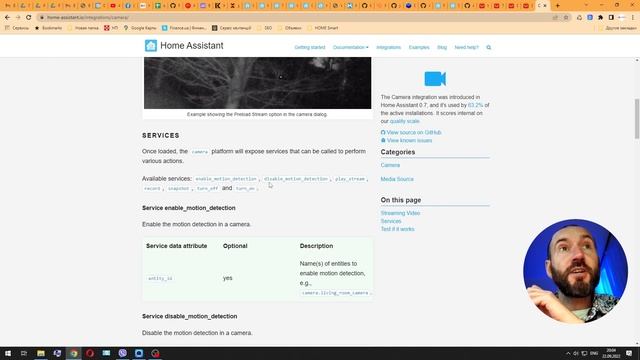Open Task View on the taskbar
Viewport: 640px width, 360px height.
(24, 353)
